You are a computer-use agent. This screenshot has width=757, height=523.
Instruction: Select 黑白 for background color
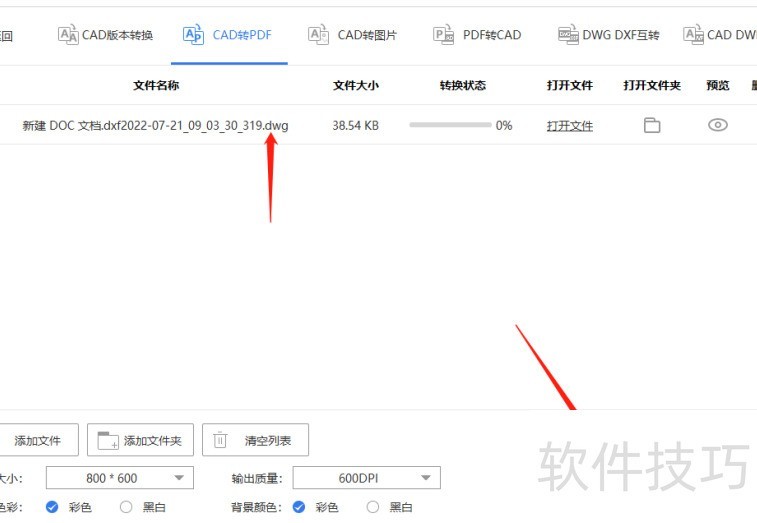click(x=373, y=507)
